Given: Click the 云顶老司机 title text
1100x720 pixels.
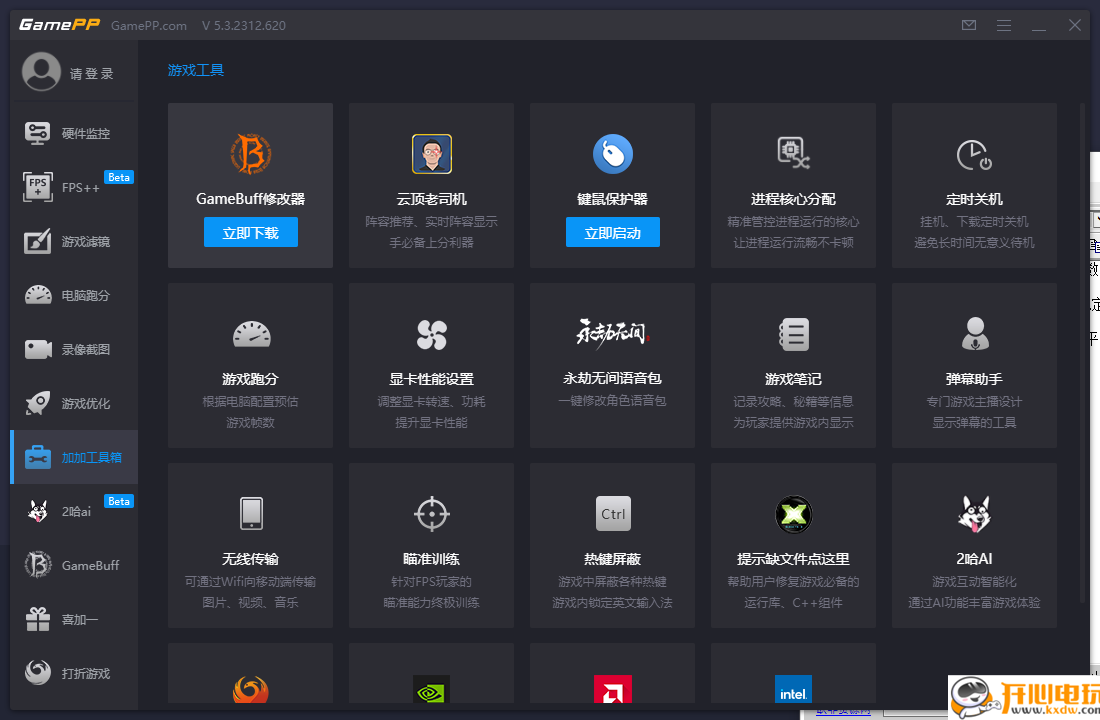Looking at the screenshot, I should (x=431, y=199).
